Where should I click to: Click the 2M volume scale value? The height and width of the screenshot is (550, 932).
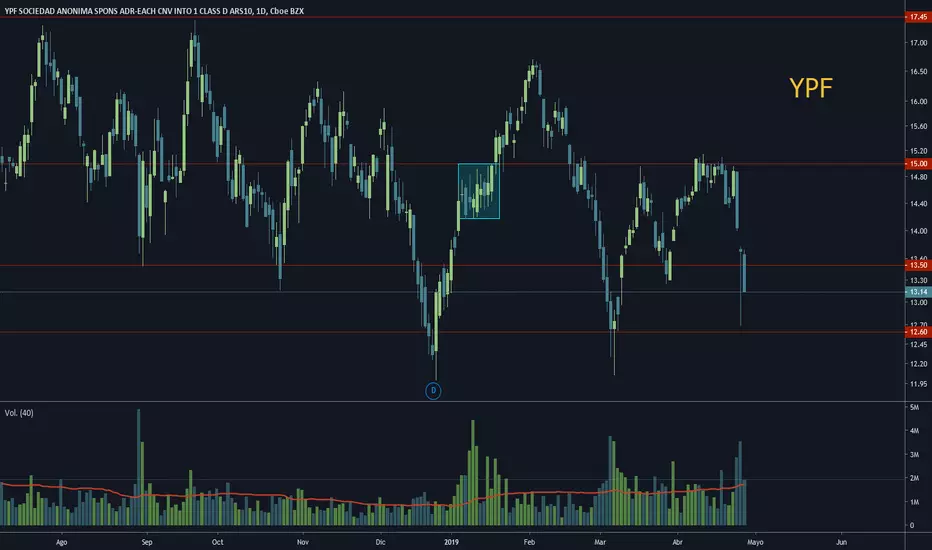914,478
